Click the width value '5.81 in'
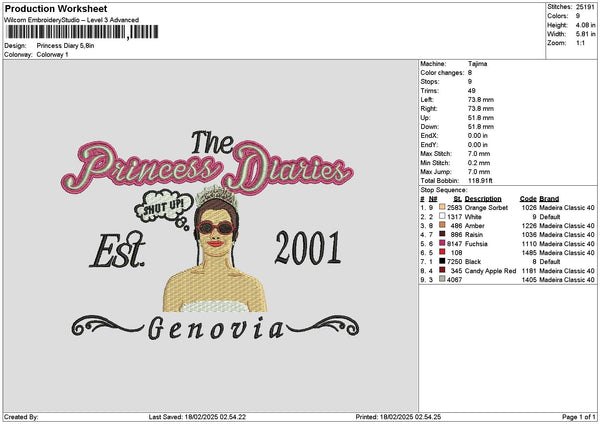 (x=585, y=34)
